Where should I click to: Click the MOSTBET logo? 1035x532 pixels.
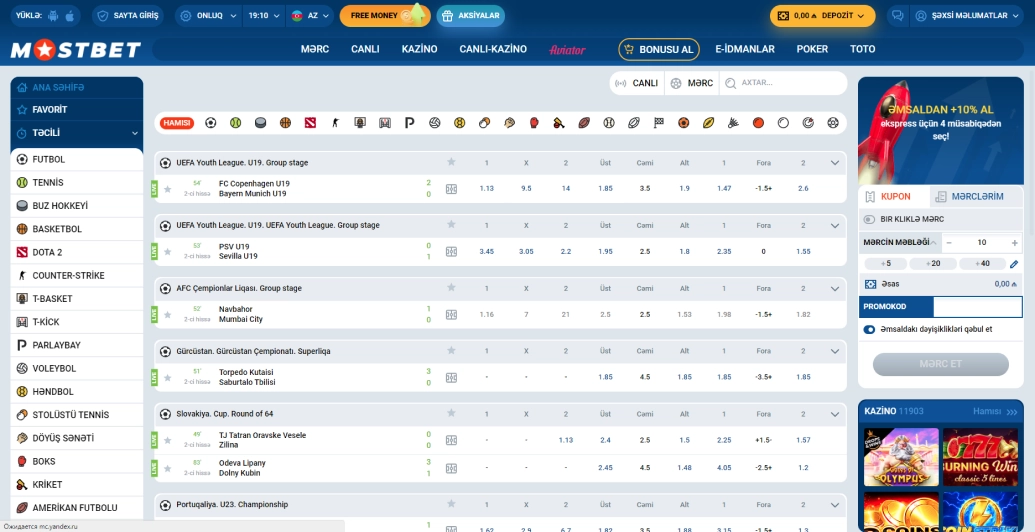[x=76, y=50]
